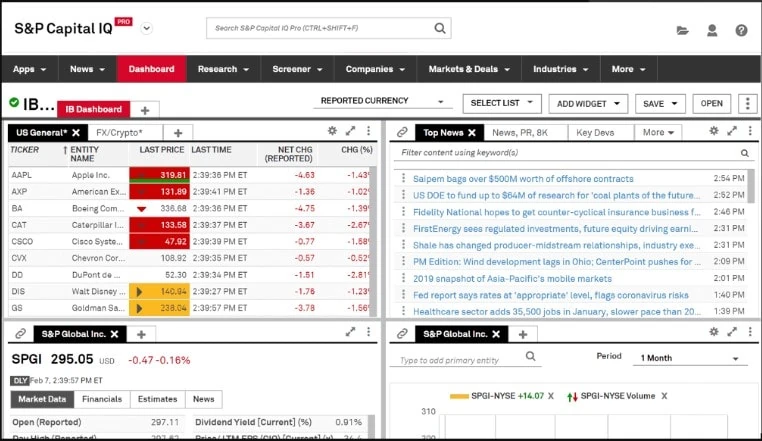Open the Fed report coronavirus risks headline

pos(551,295)
